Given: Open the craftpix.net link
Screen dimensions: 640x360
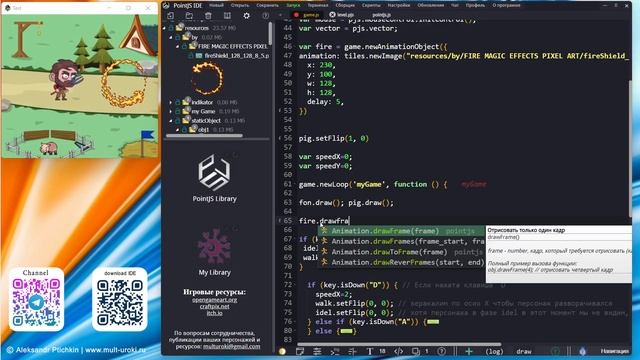Looking at the screenshot, I should [214, 306].
